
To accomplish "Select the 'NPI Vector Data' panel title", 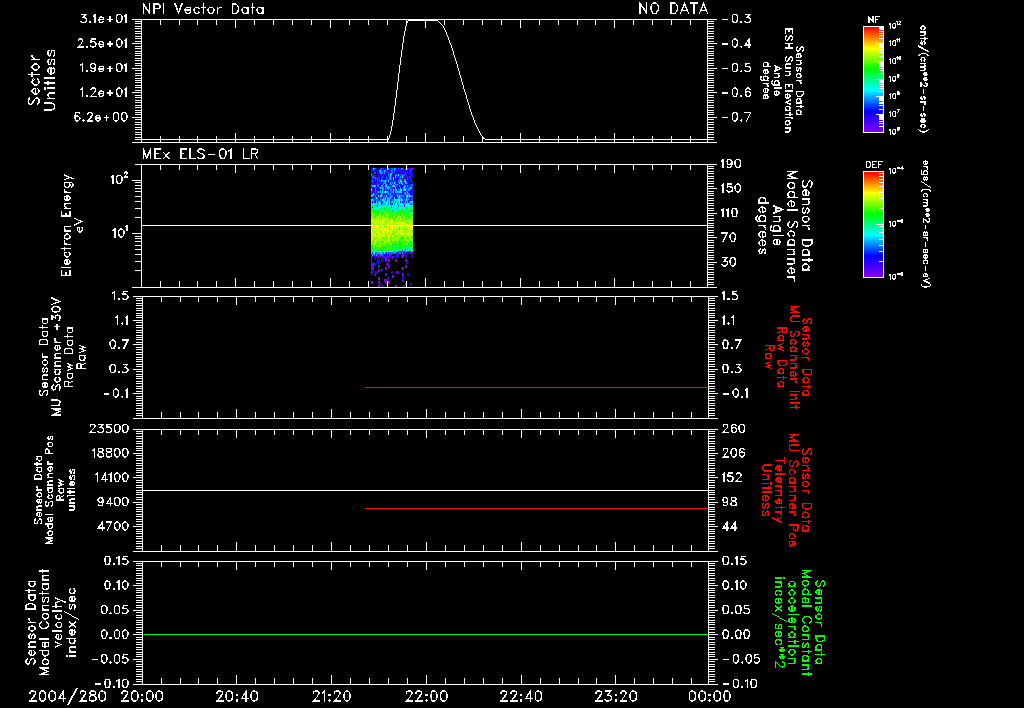I will [203, 9].
